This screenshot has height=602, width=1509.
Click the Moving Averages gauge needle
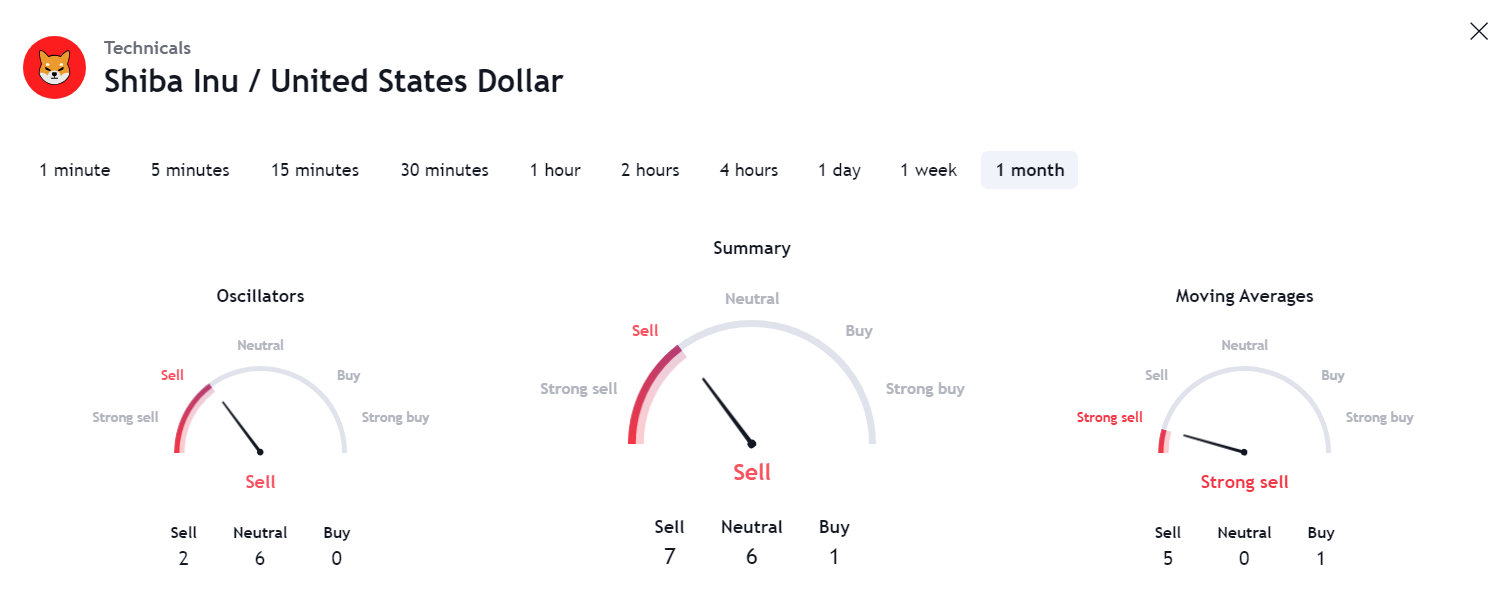[1214, 443]
